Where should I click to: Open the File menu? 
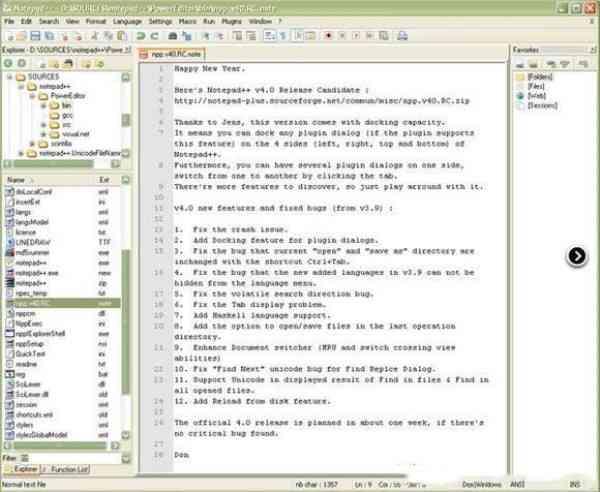9,21
